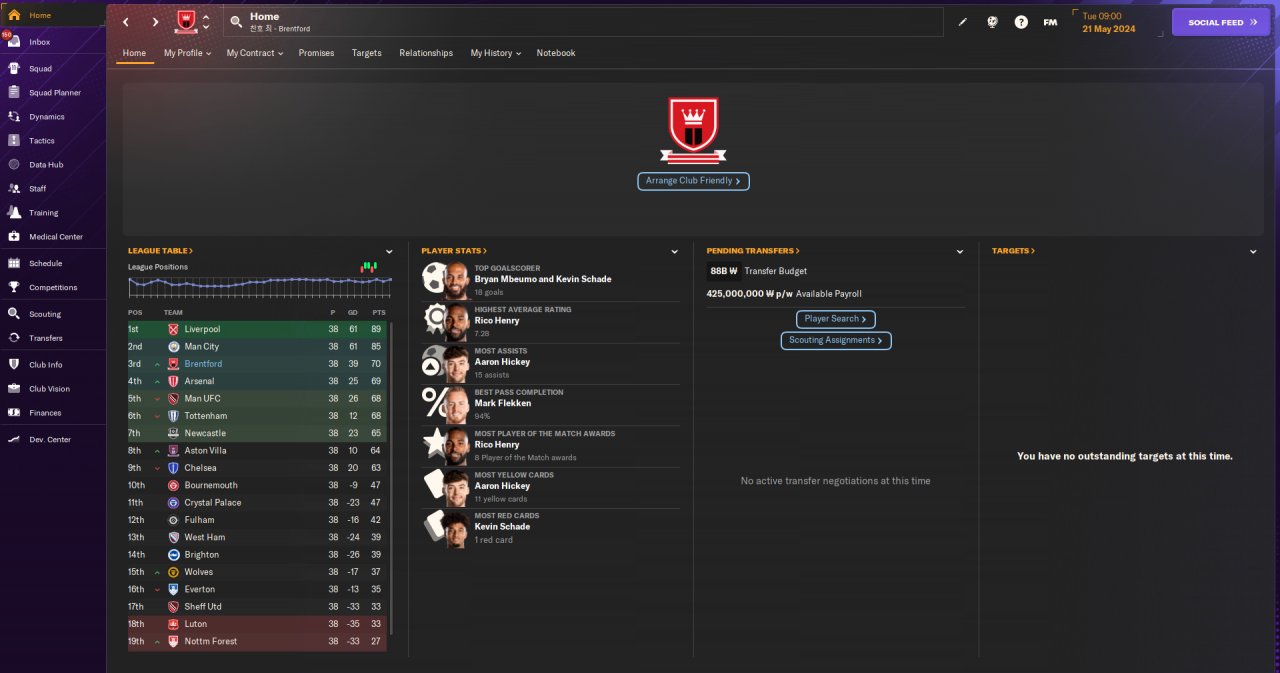Click the Squad shirt icon
This screenshot has height=673, width=1280.
(14, 69)
